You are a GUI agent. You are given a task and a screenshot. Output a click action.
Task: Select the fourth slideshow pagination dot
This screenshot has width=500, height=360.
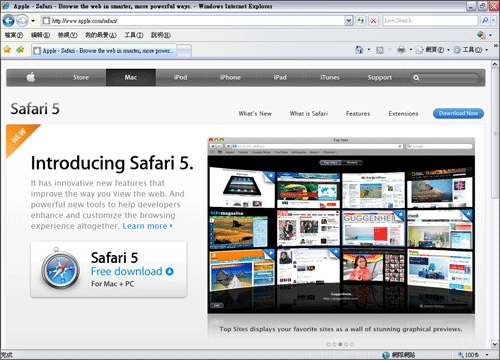[x=346, y=344]
